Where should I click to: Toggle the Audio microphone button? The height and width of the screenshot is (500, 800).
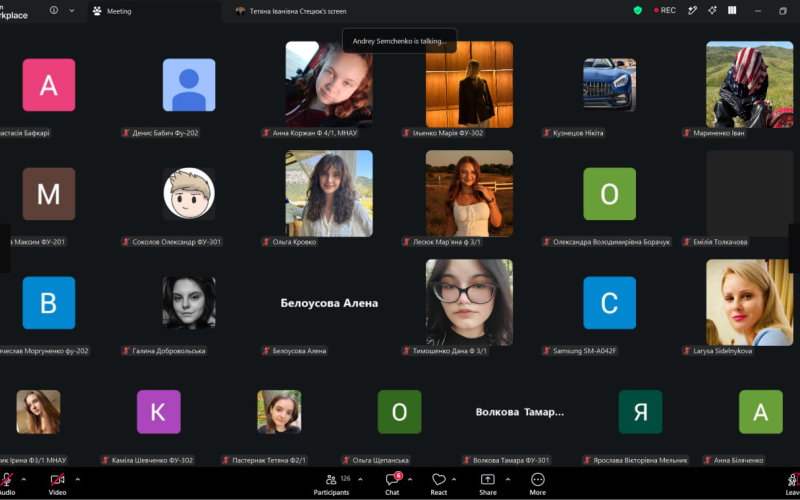(x=6, y=484)
